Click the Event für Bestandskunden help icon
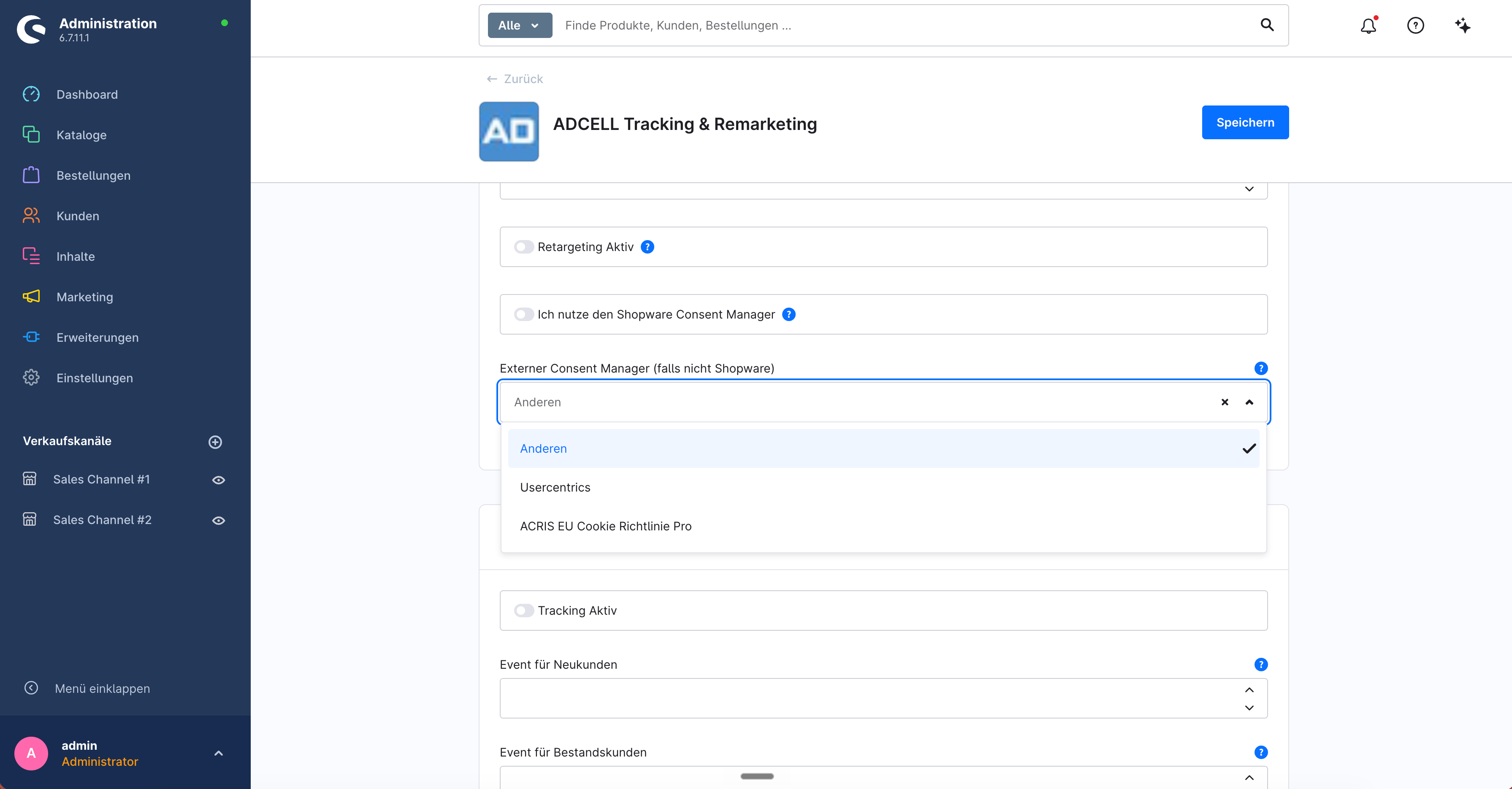This screenshot has height=789, width=1512. pyautogui.click(x=1261, y=753)
